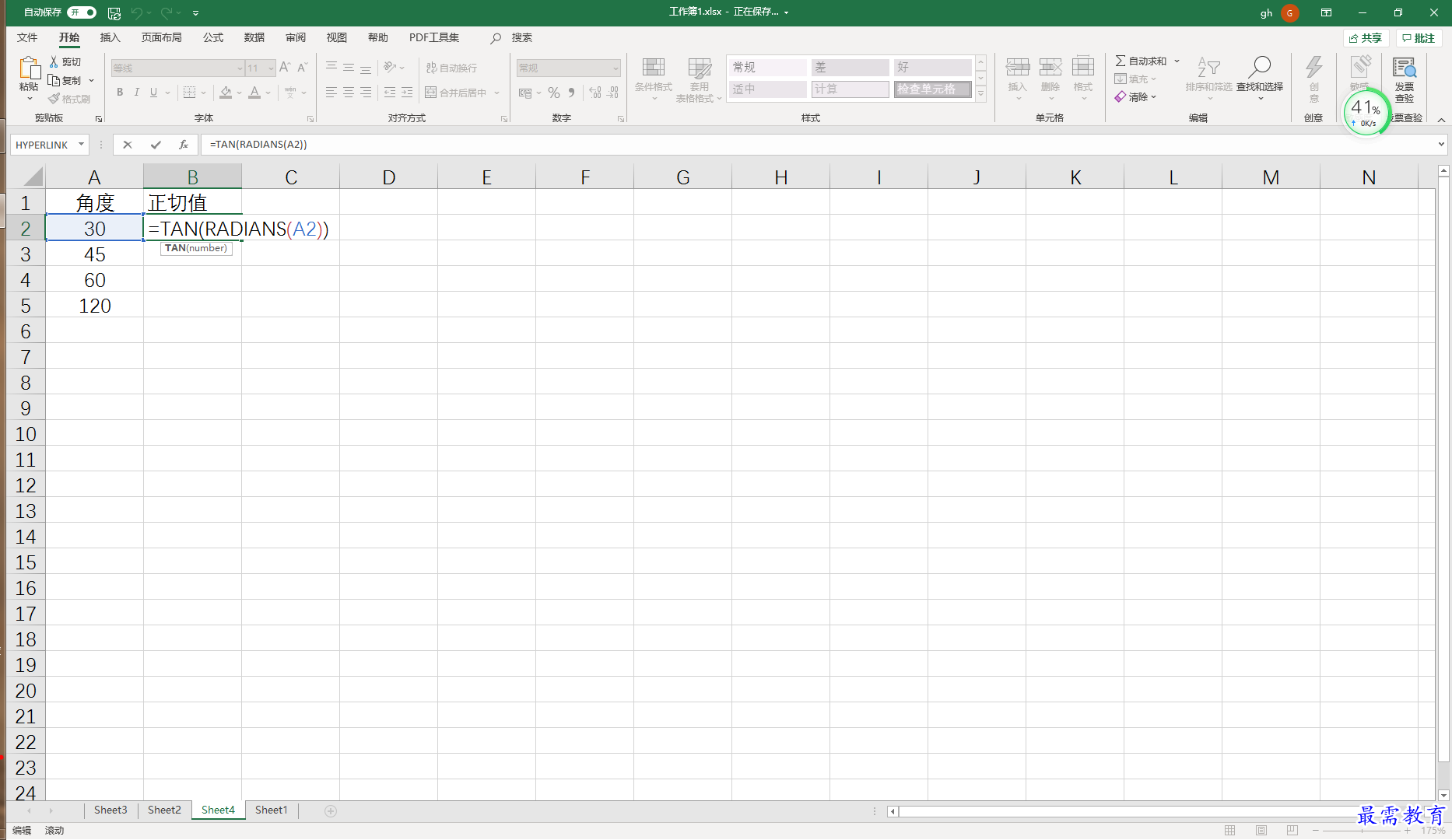Open the File (文件) menu
The width and height of the screenshot is (1452, 840).
[x=27, y=37]
